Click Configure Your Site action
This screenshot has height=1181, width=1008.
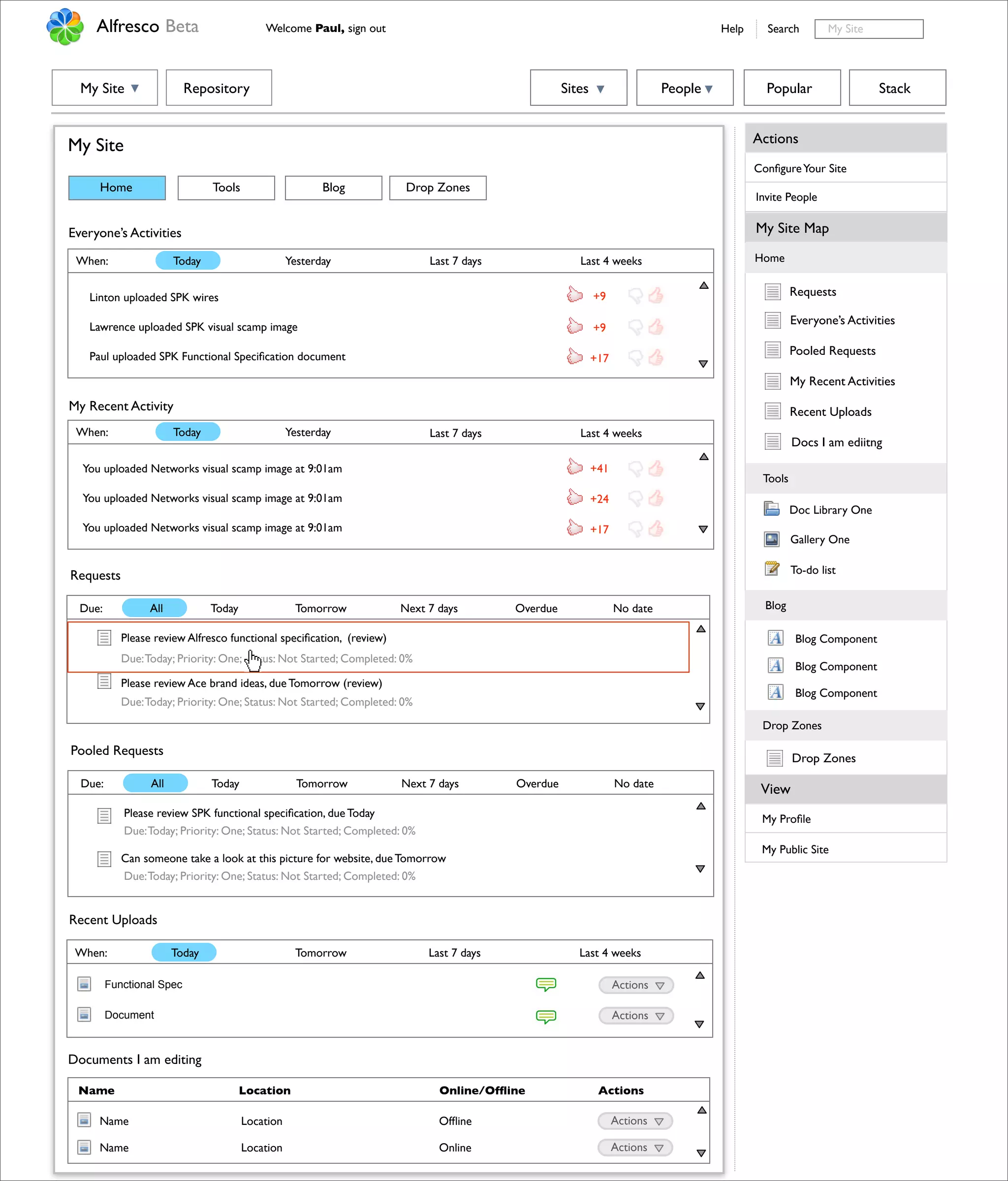point(846,168)
